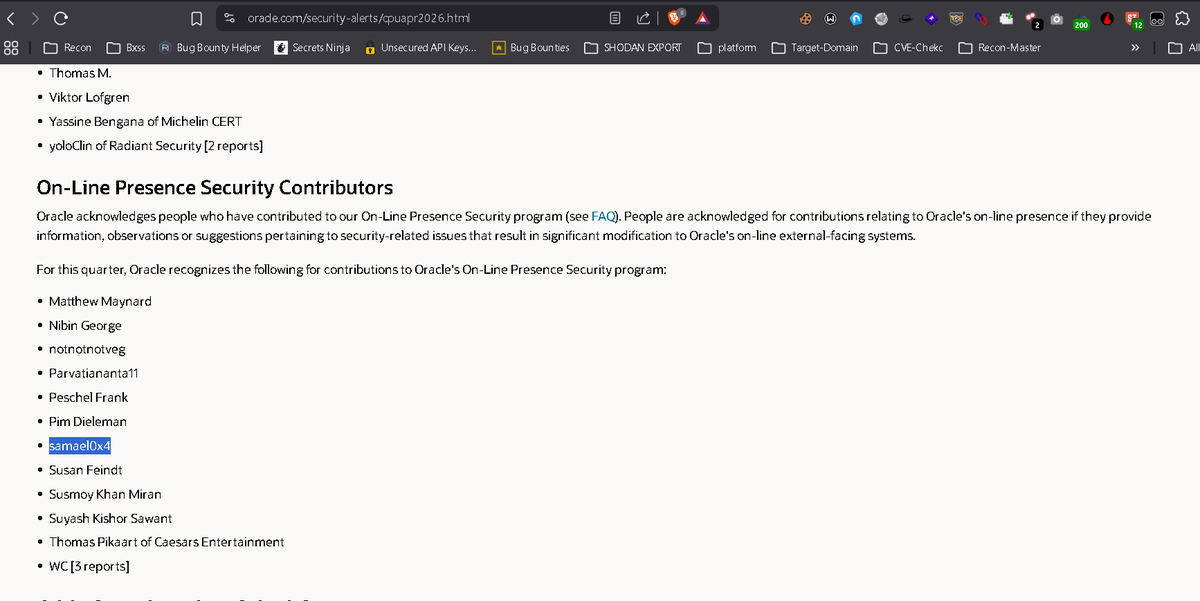Bookmark this page with the bookmark icon

197,18
